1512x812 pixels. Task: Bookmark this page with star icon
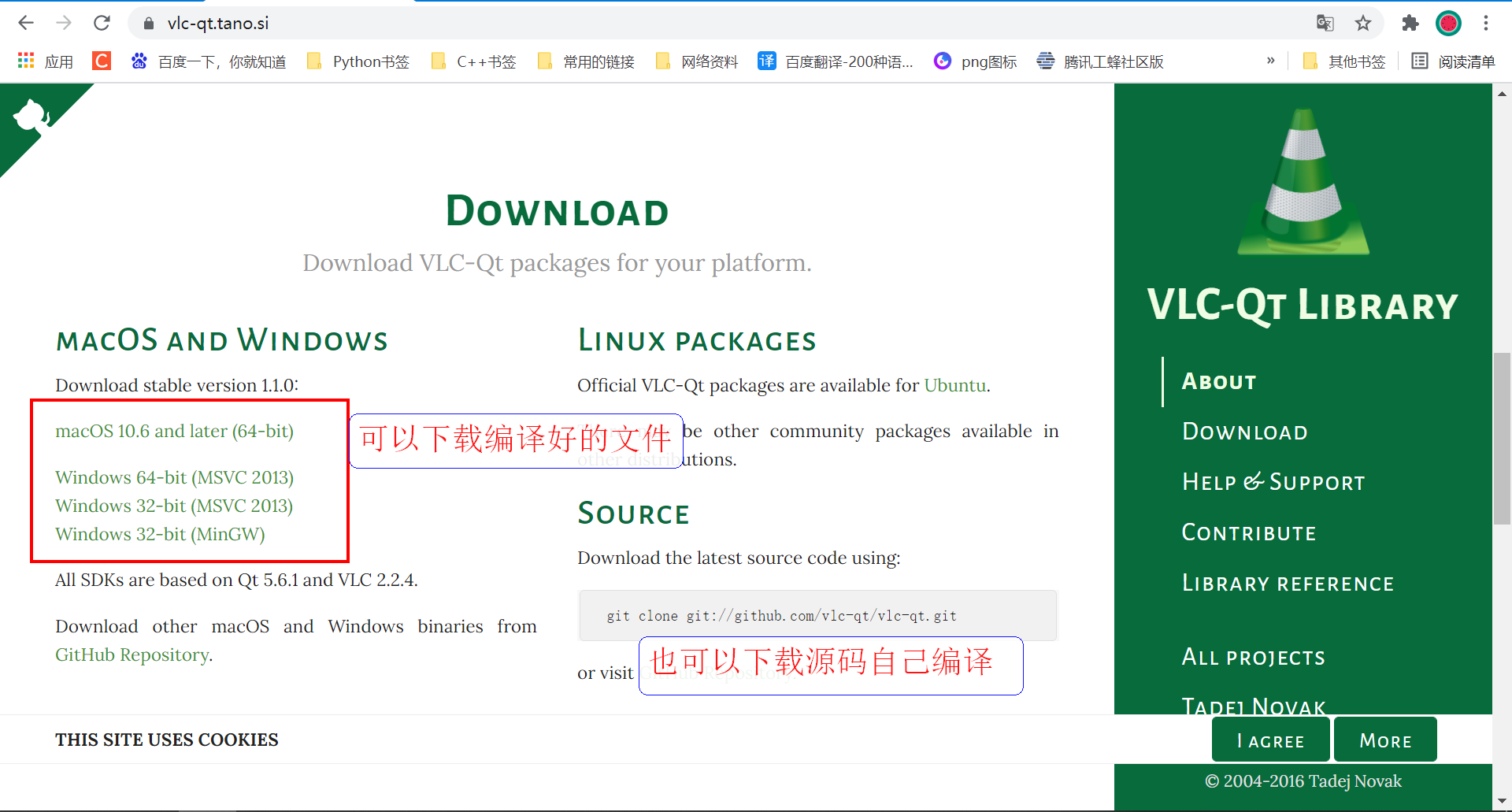[x=1363, y=23]
